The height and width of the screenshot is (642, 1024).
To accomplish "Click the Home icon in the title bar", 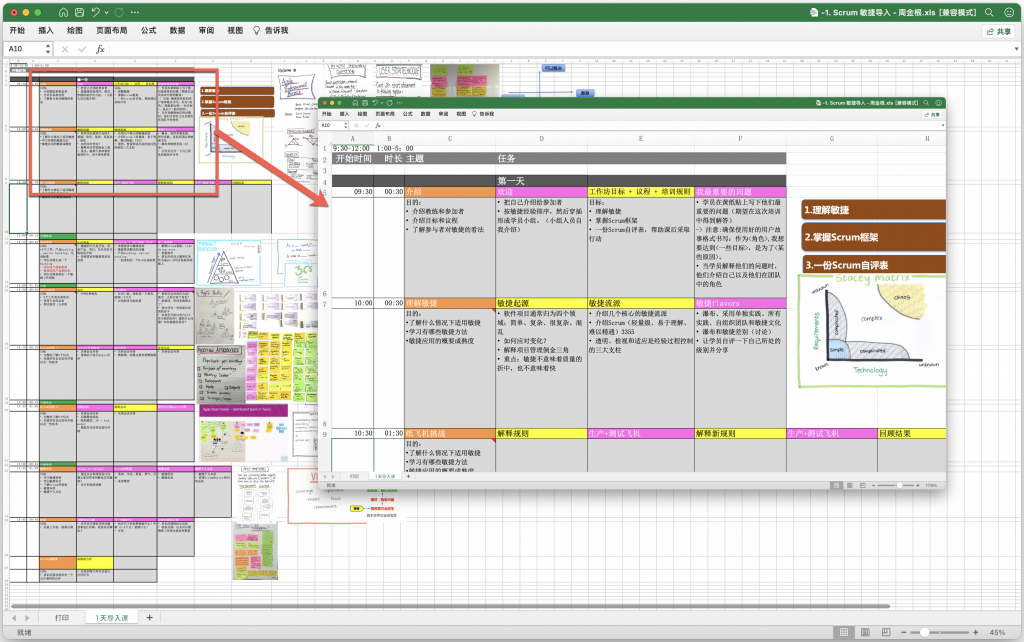I will point(64,13).
